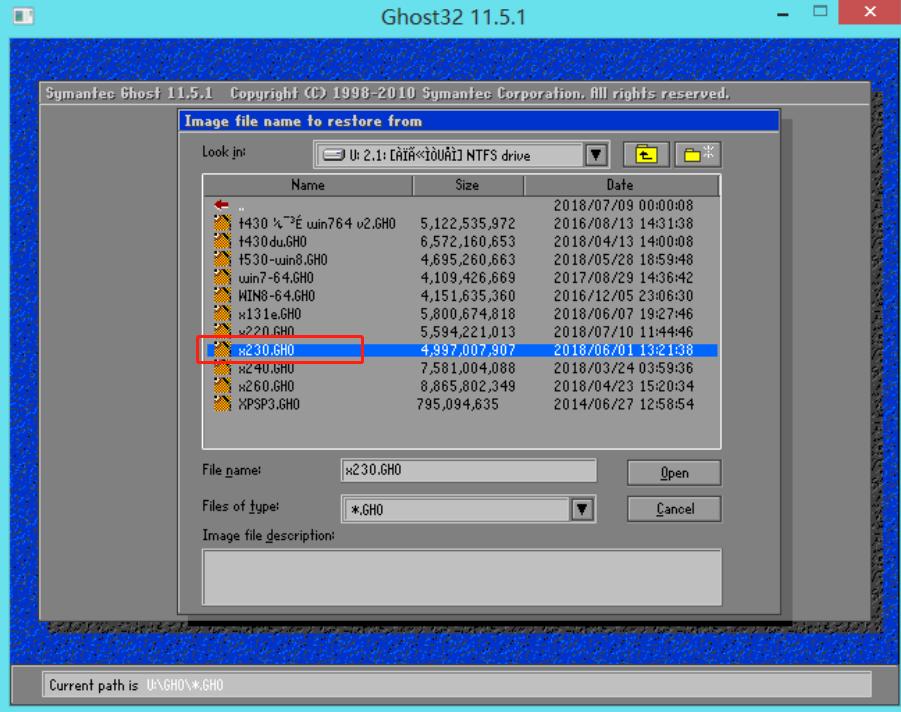Click the Cancel button
The image size is (901, 712).
coord(676,509)
